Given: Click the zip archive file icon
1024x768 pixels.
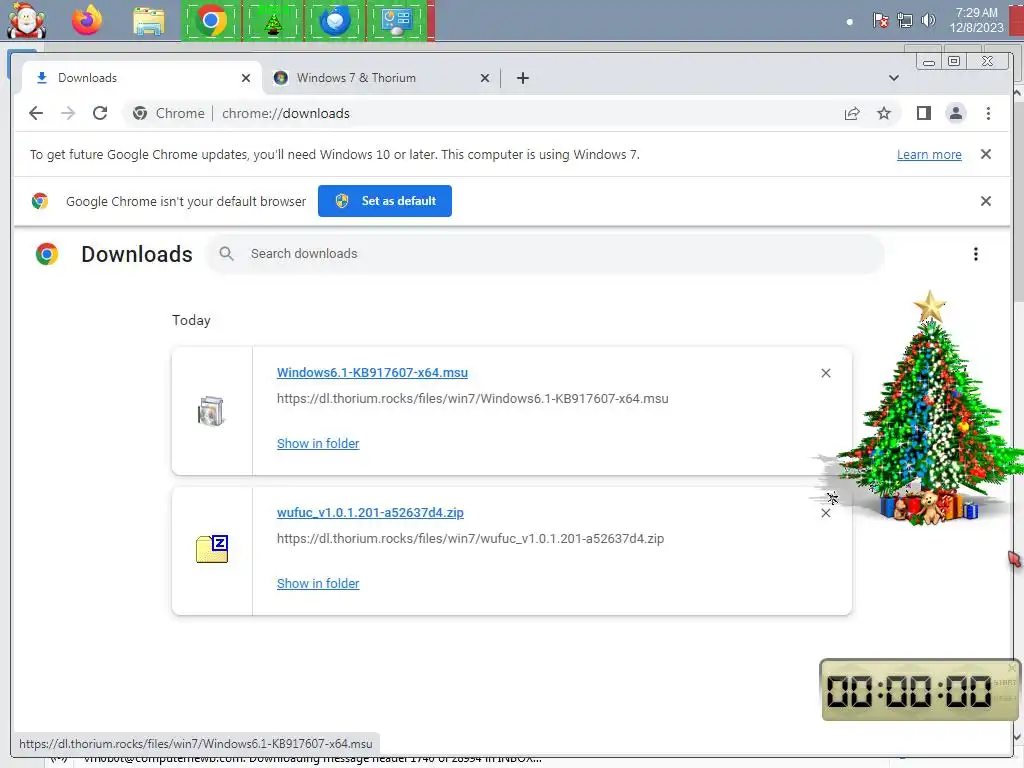Looking at the screenshot, I should tap(212, 549).
